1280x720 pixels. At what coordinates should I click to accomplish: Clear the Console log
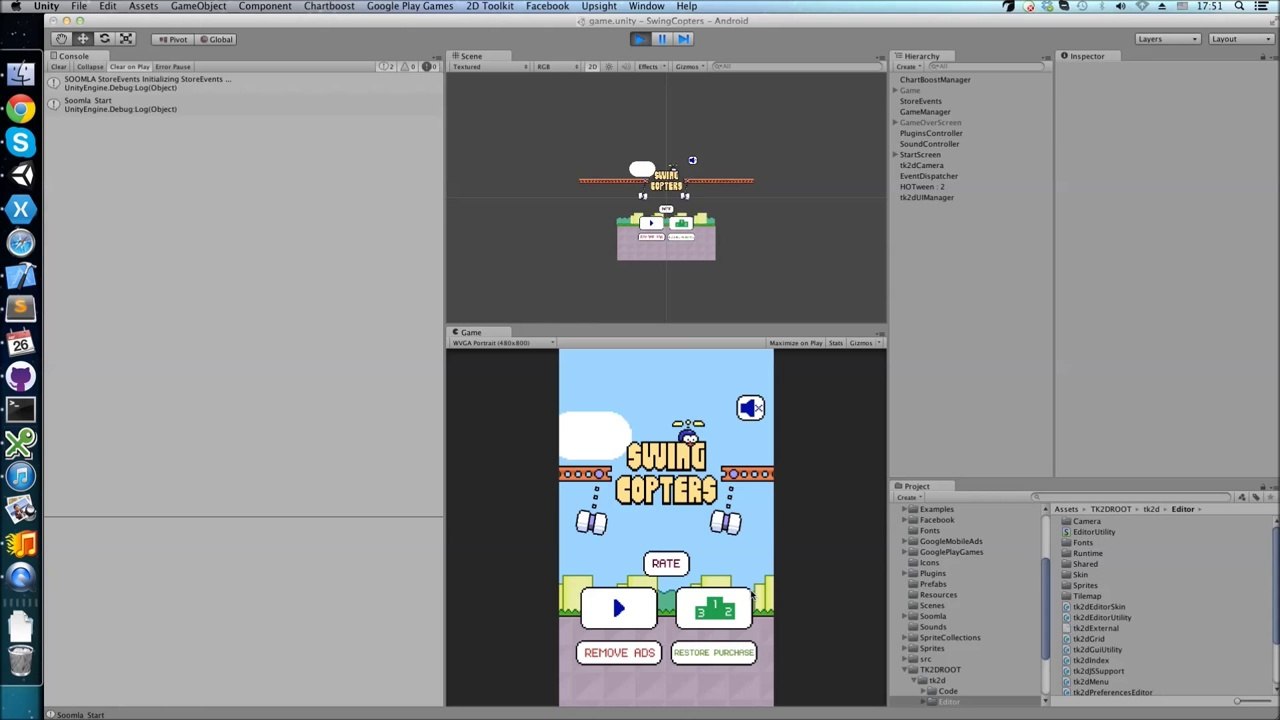59,67
